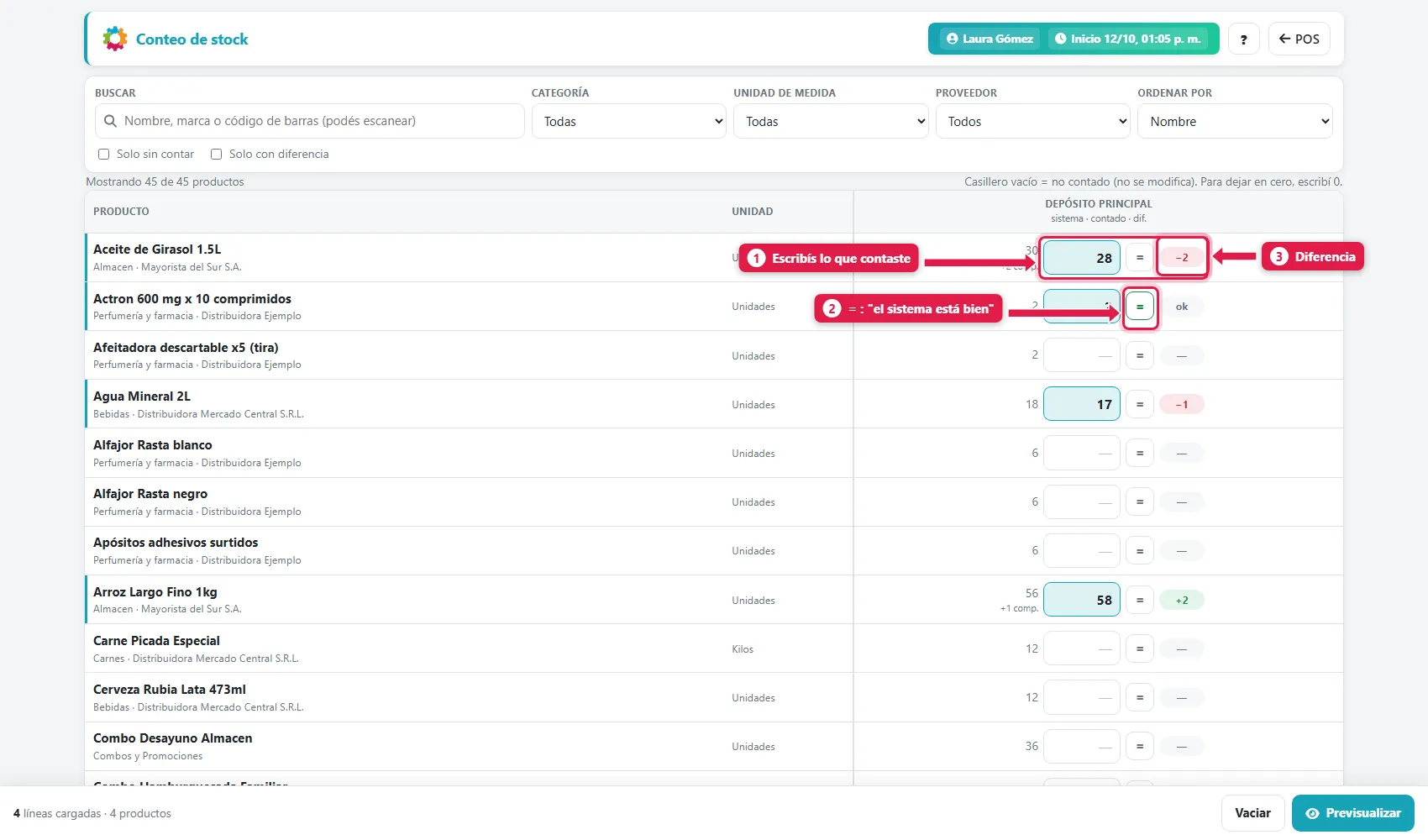Screen dimensions: 1428x840
Task: Check the Solo con diferencia checkbox
Action: (216, 154)
